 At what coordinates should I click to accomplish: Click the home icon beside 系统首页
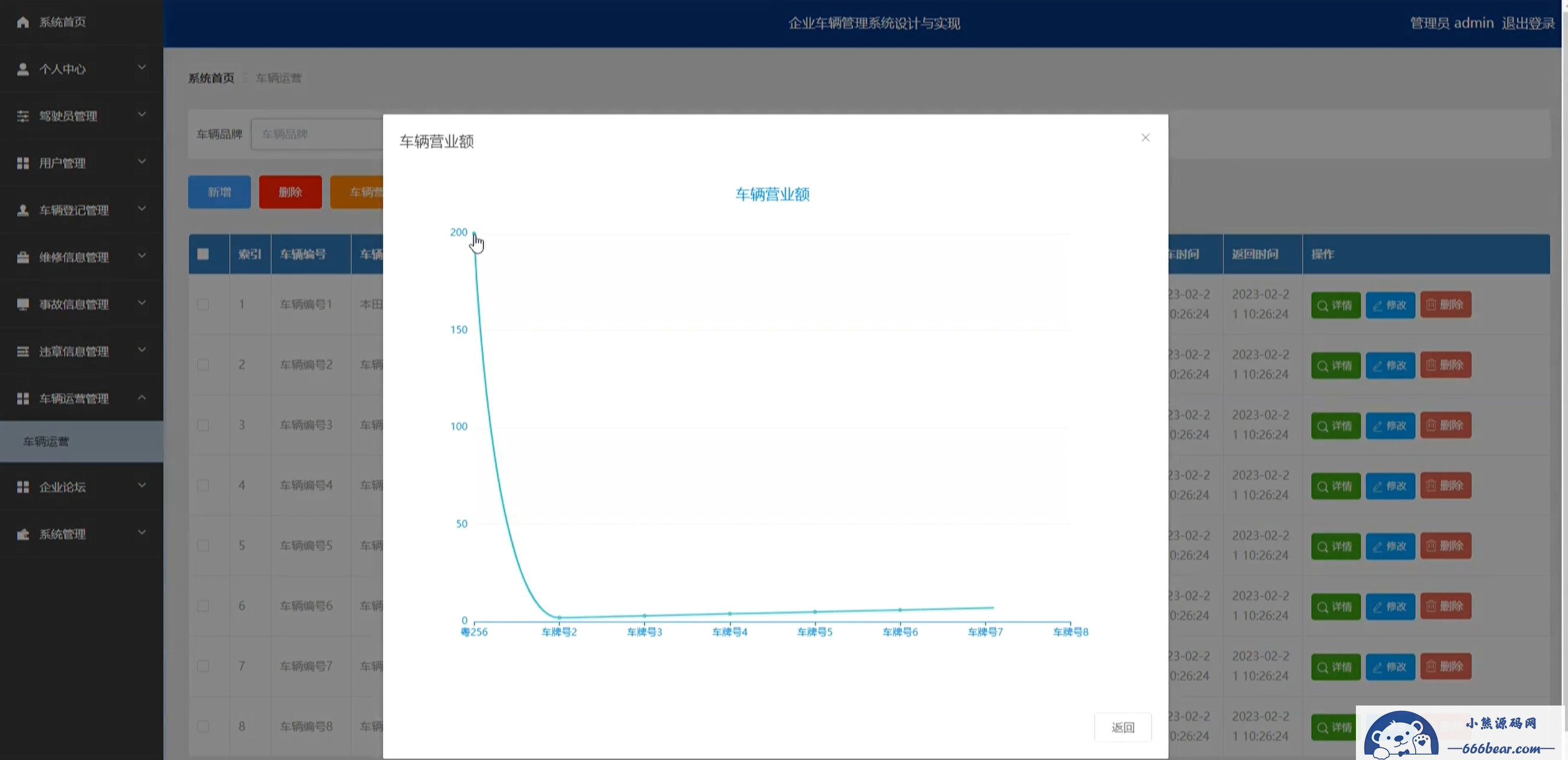[23, 23]
